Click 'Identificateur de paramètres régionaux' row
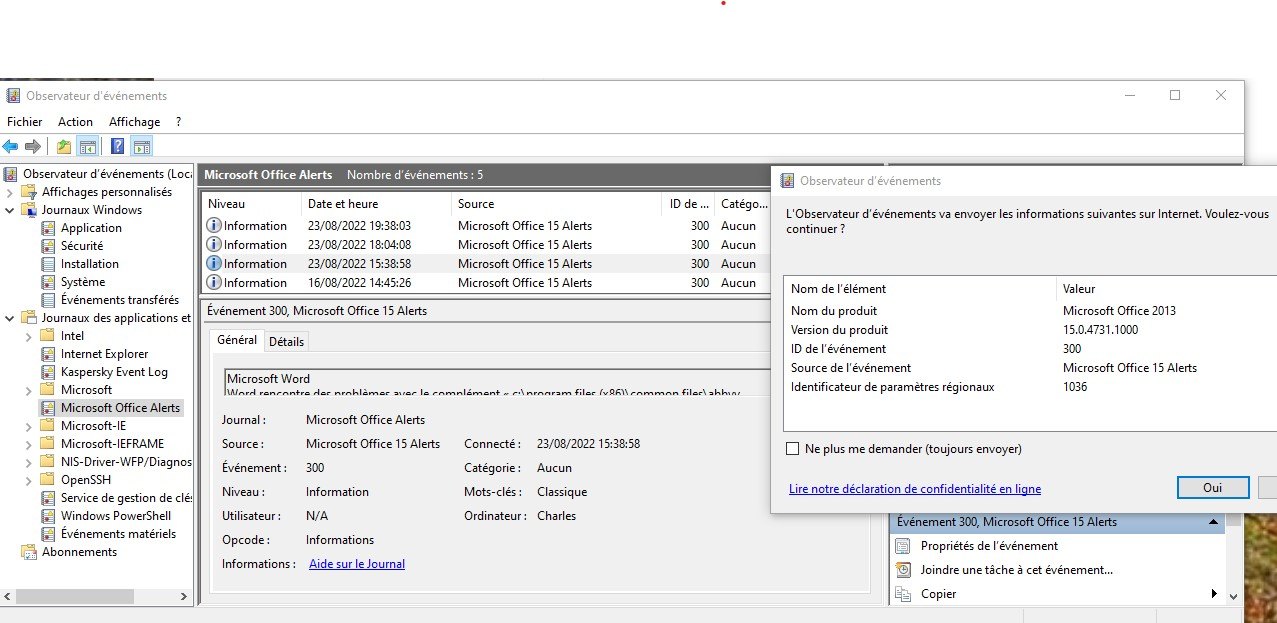Viewport: 1277px width, 623px height. point(1030,387)
